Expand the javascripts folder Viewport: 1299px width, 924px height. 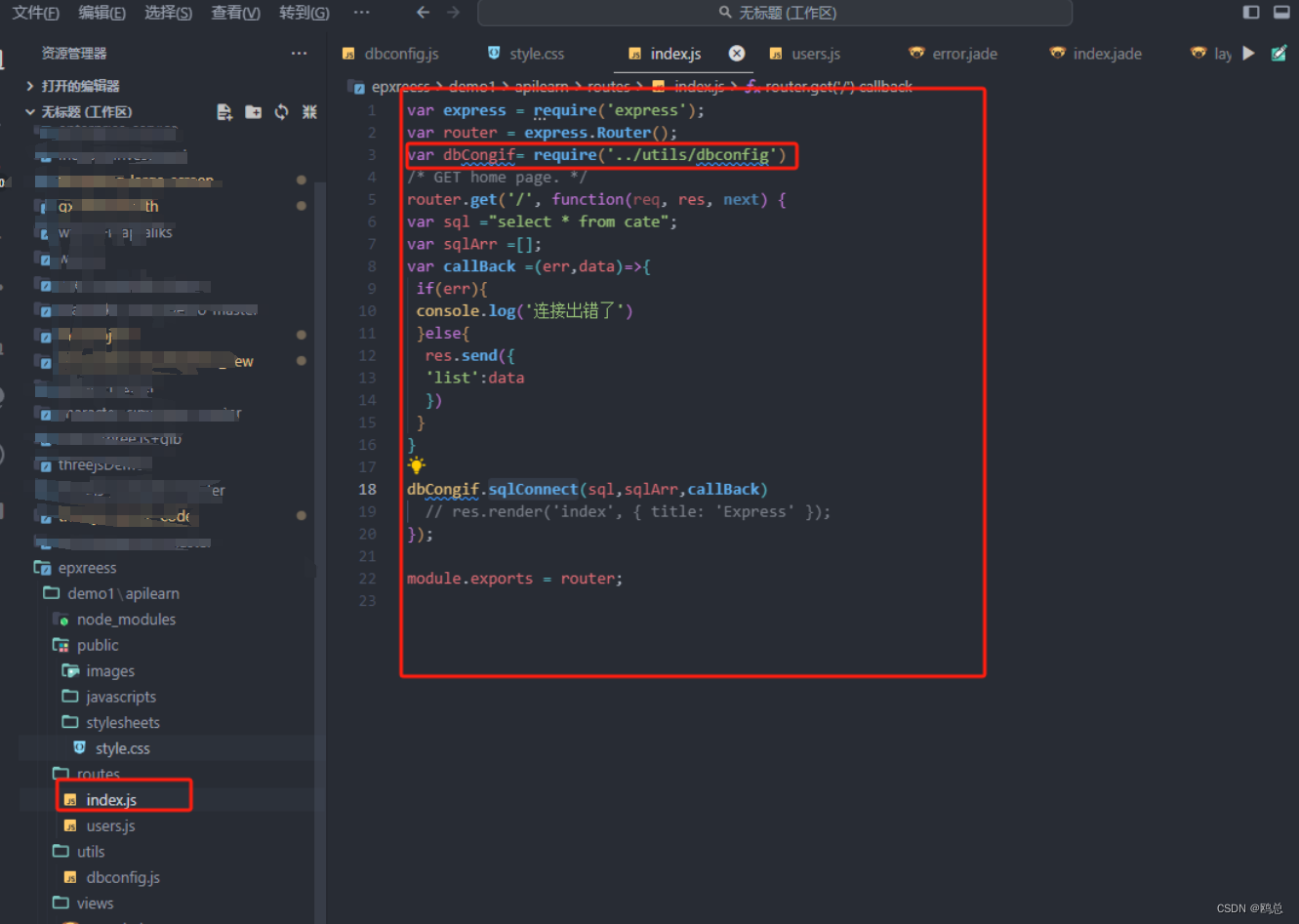tap(120, 697)
